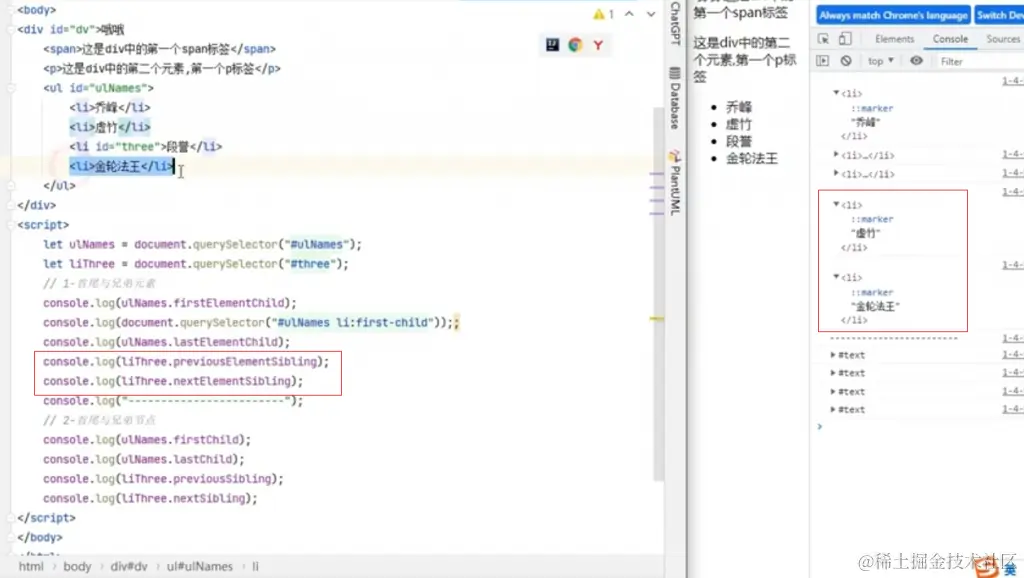Click console.log(liThree.previousSibling) line
The width and height of the screenshot is (1024, 578).
163,479
